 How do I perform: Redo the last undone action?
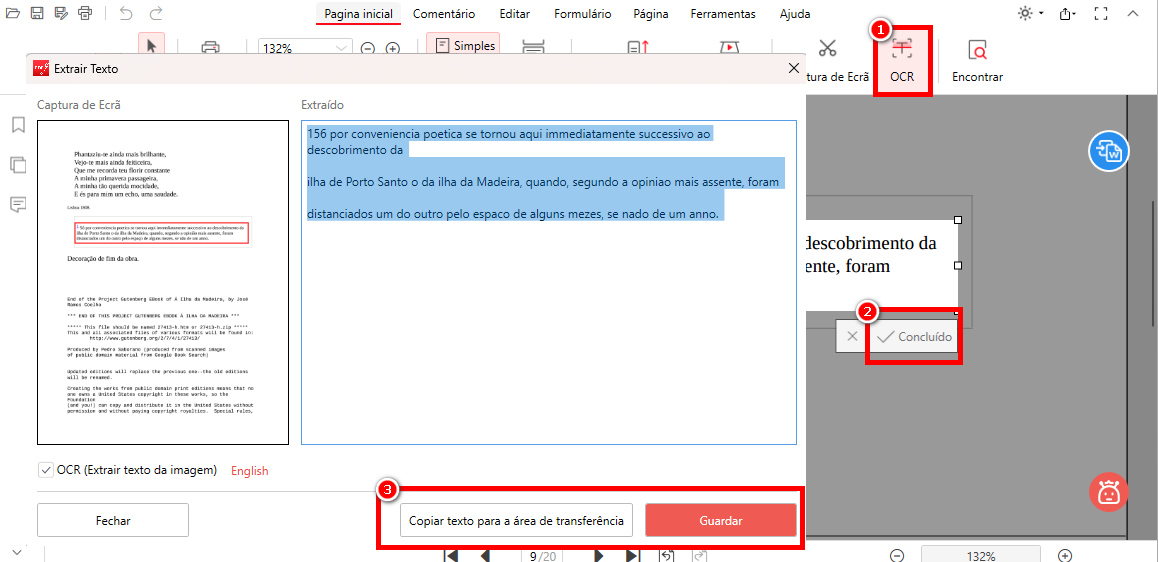tap(156, 13)
